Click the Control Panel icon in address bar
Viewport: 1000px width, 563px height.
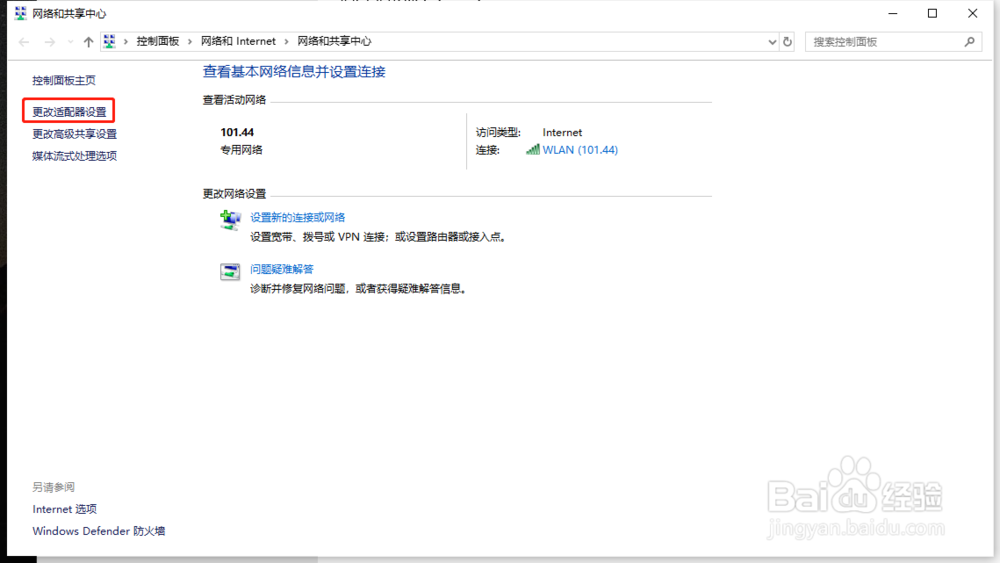[110, 41]
